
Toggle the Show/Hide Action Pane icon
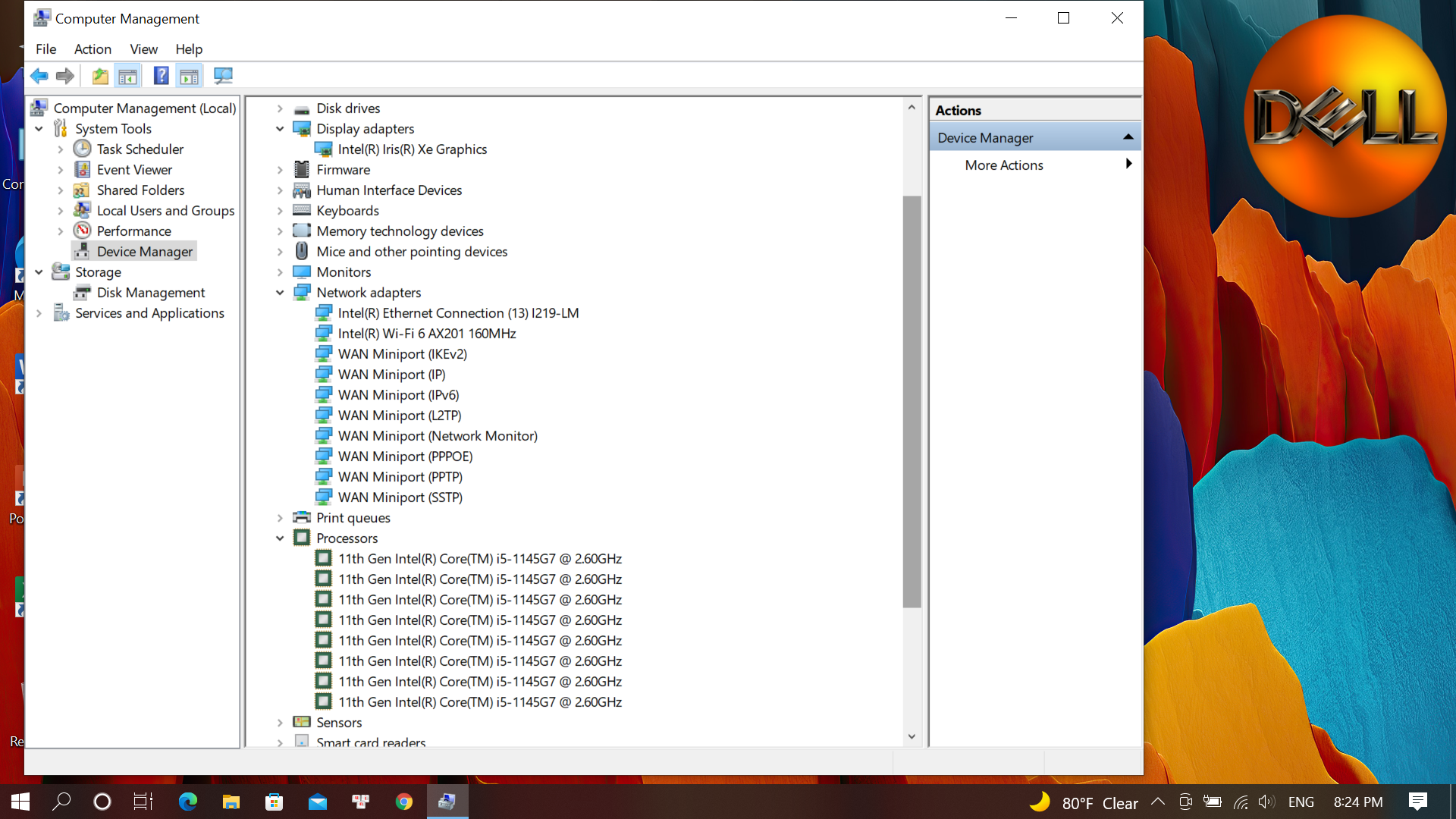(x=189, y=76)
